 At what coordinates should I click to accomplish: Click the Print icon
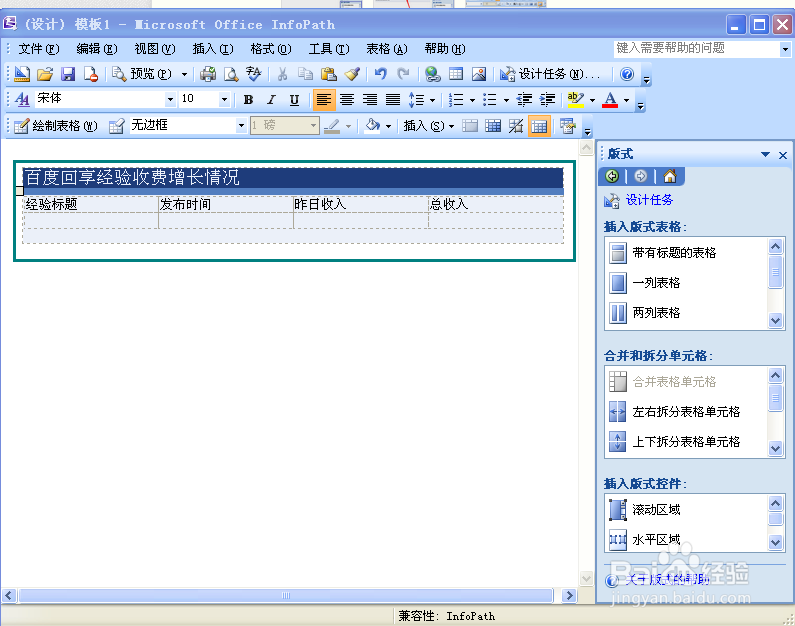tap(208, 75)
